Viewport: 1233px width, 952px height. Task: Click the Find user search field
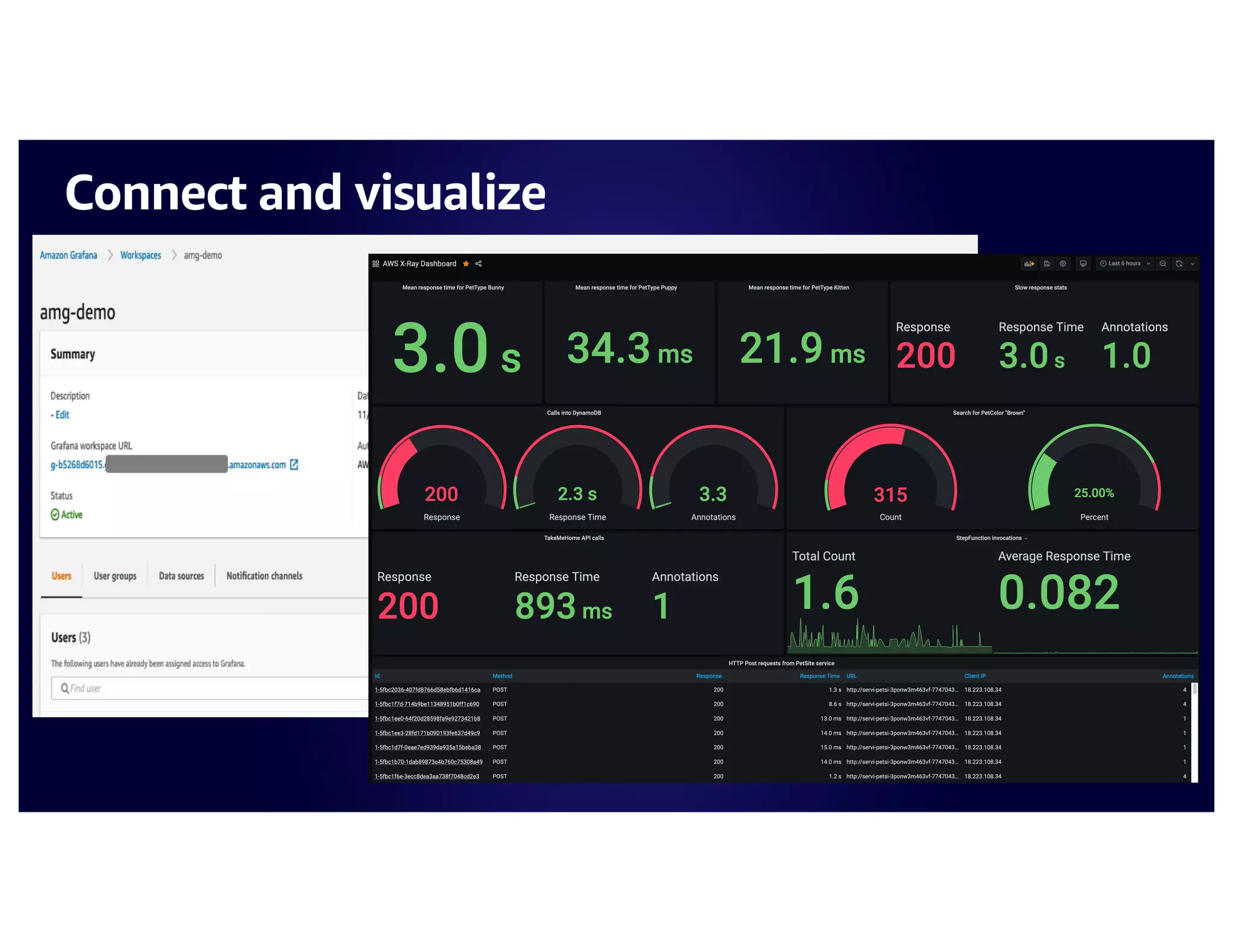211,688
